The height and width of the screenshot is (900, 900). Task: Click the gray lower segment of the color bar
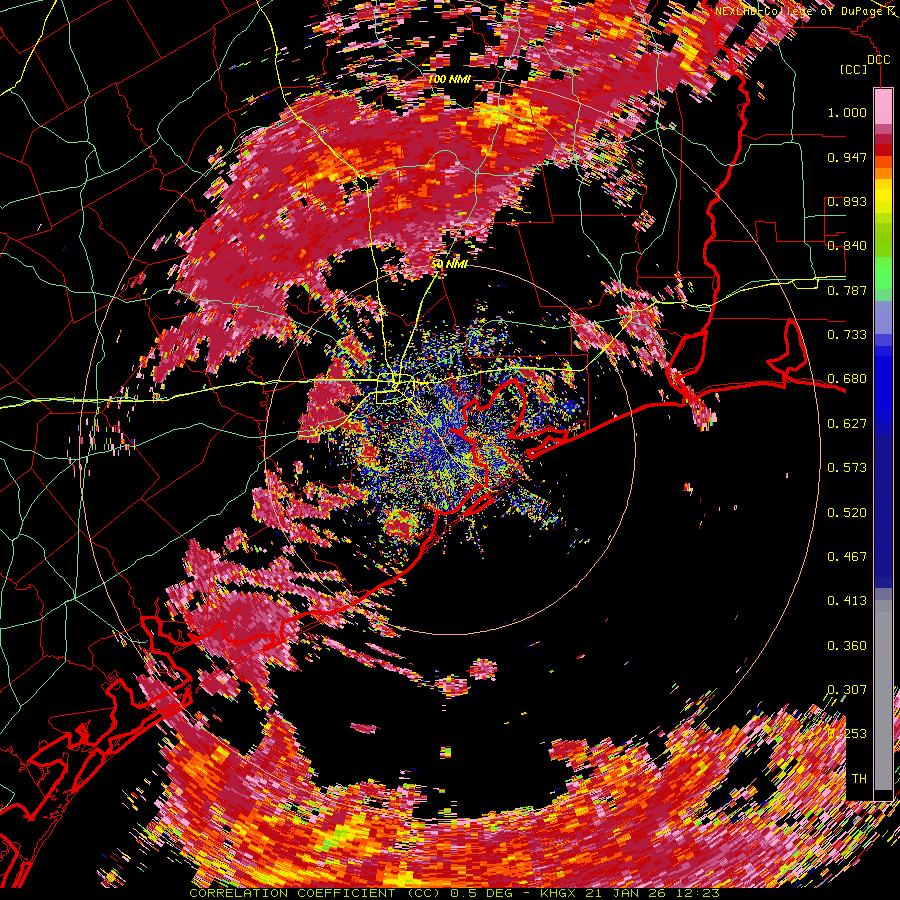click(883, 695)
